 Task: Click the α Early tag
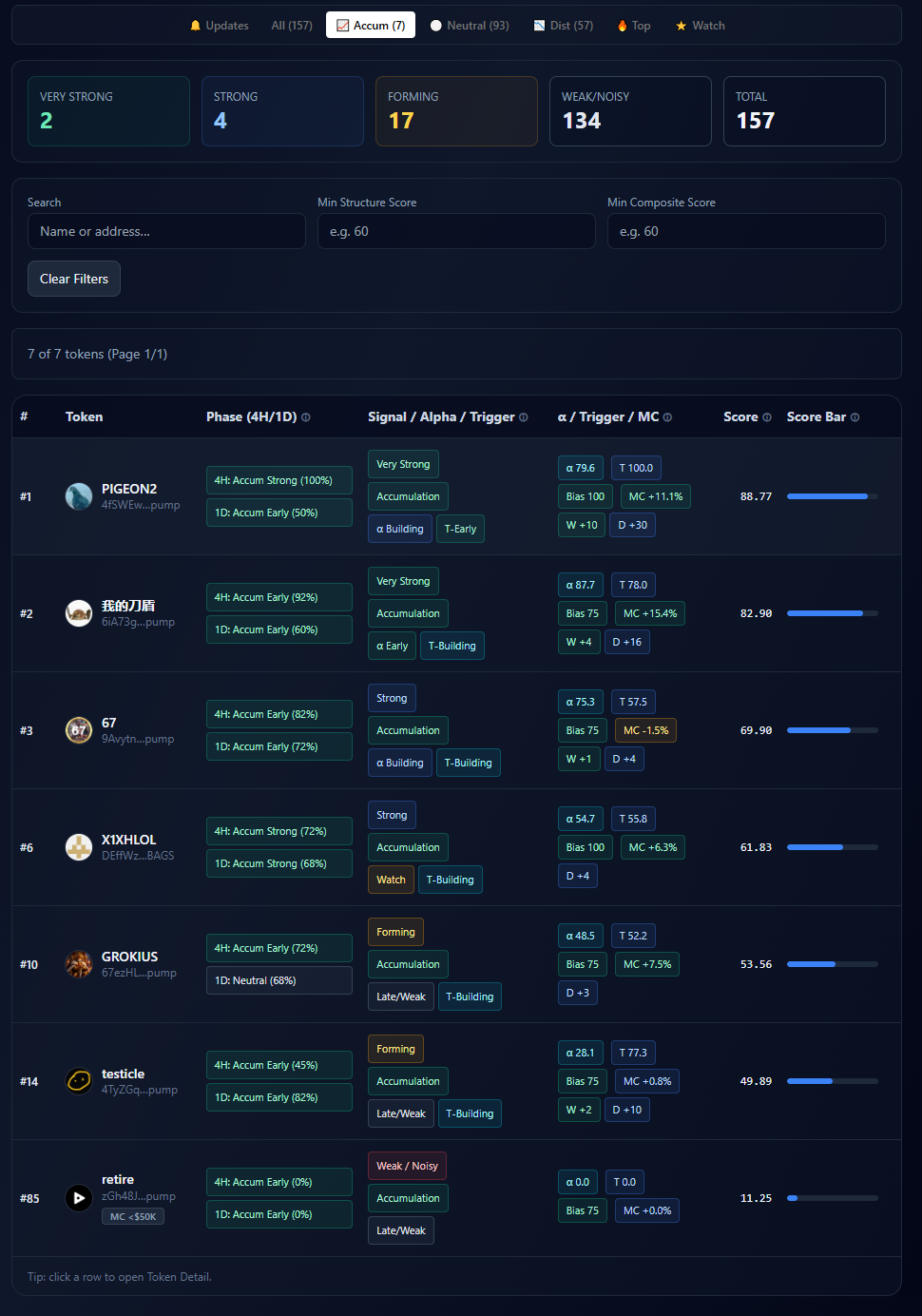[x=392, y=646]
